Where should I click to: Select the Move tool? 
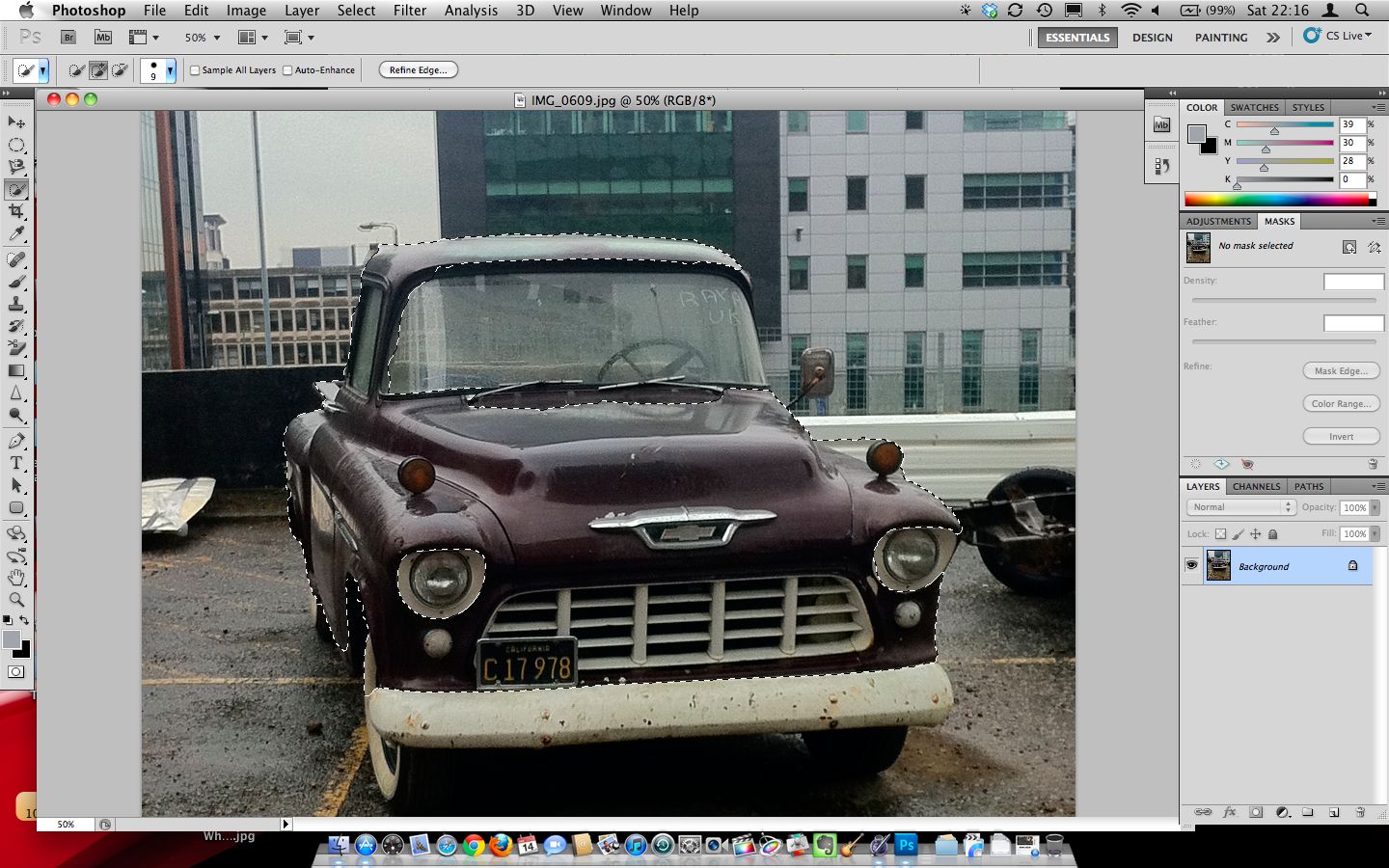click(x=16, y=122)
